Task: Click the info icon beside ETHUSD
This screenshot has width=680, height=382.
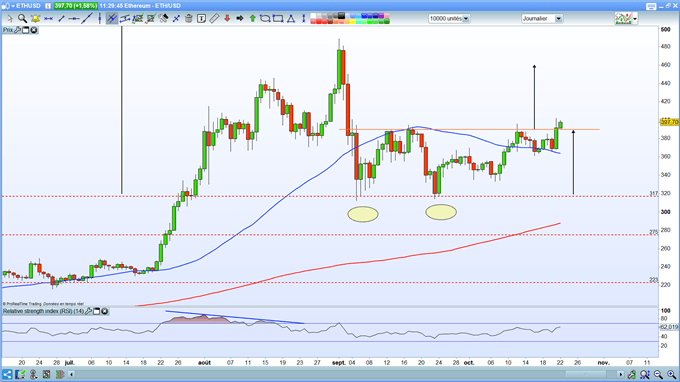Action: tap(48, 6)
